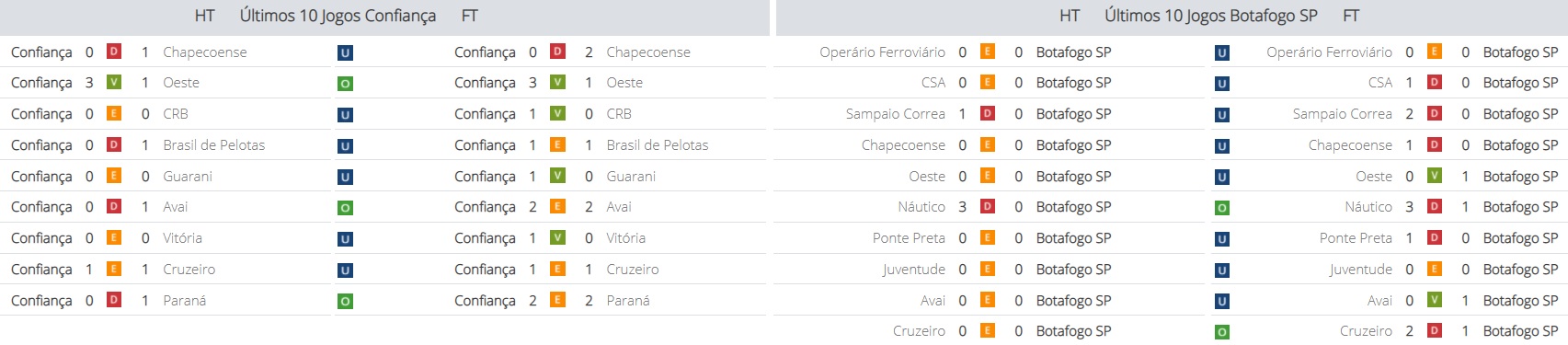Click the red D badge in CSA–Botafogo SP FT row
Viewport: 1568px width, 345px height.
click(x=1435, y=82)
